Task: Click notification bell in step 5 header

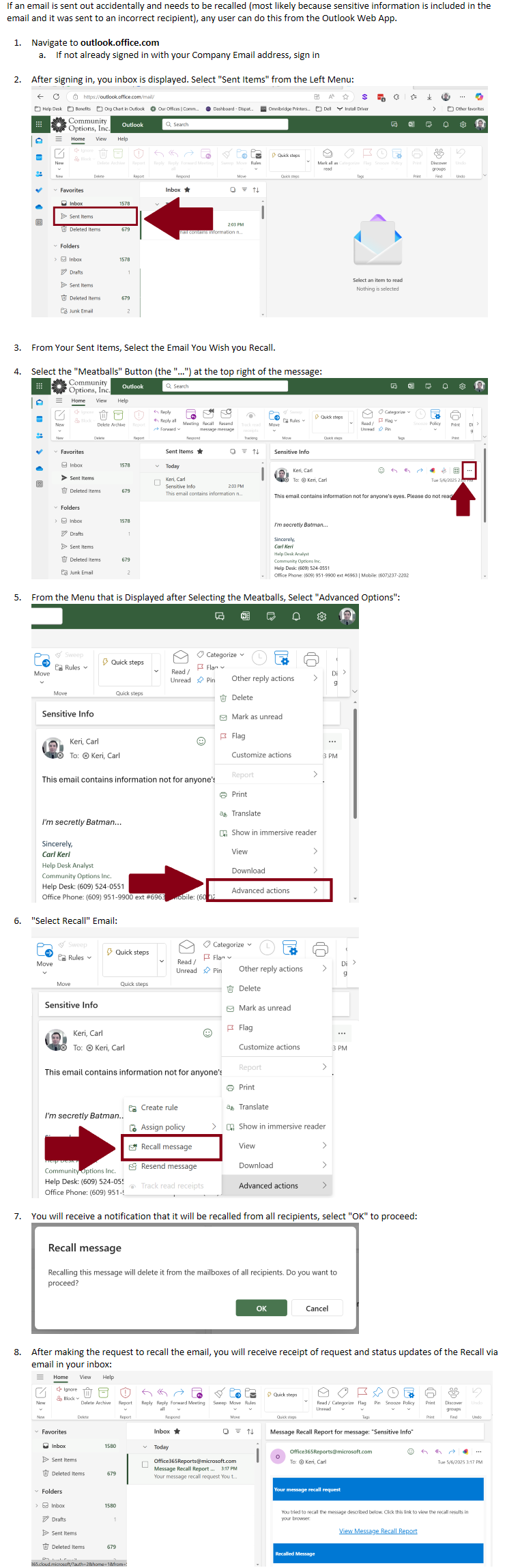Action: (x=296, y=616)
